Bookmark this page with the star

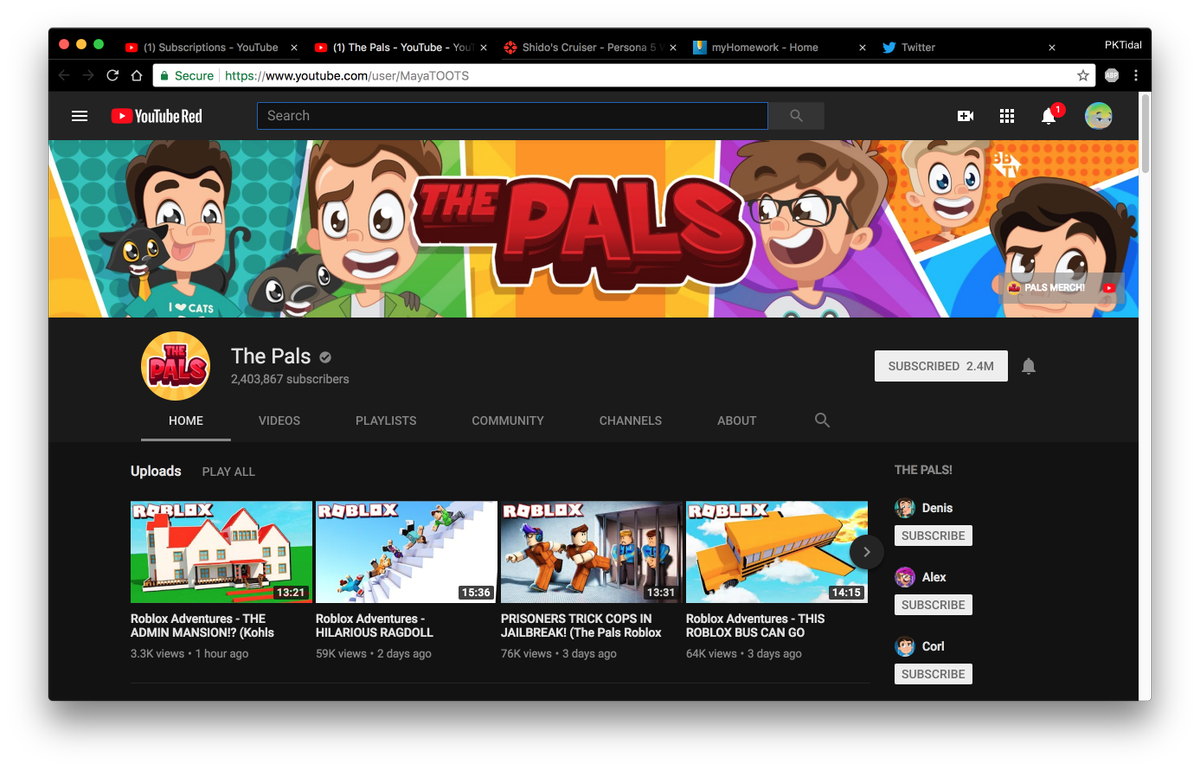1082,75
